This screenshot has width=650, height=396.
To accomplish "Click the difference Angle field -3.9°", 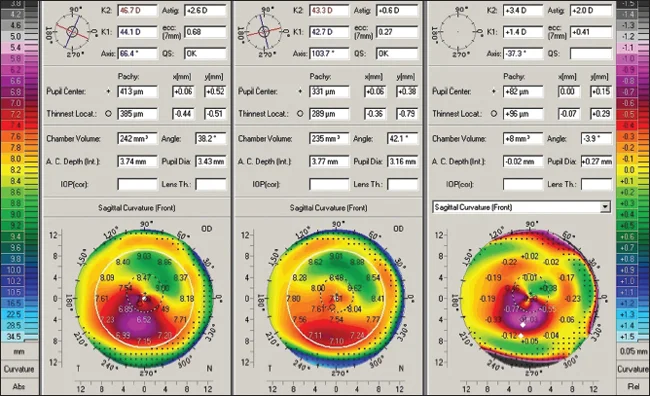I will pyautogui.click(x=597, y=138).
